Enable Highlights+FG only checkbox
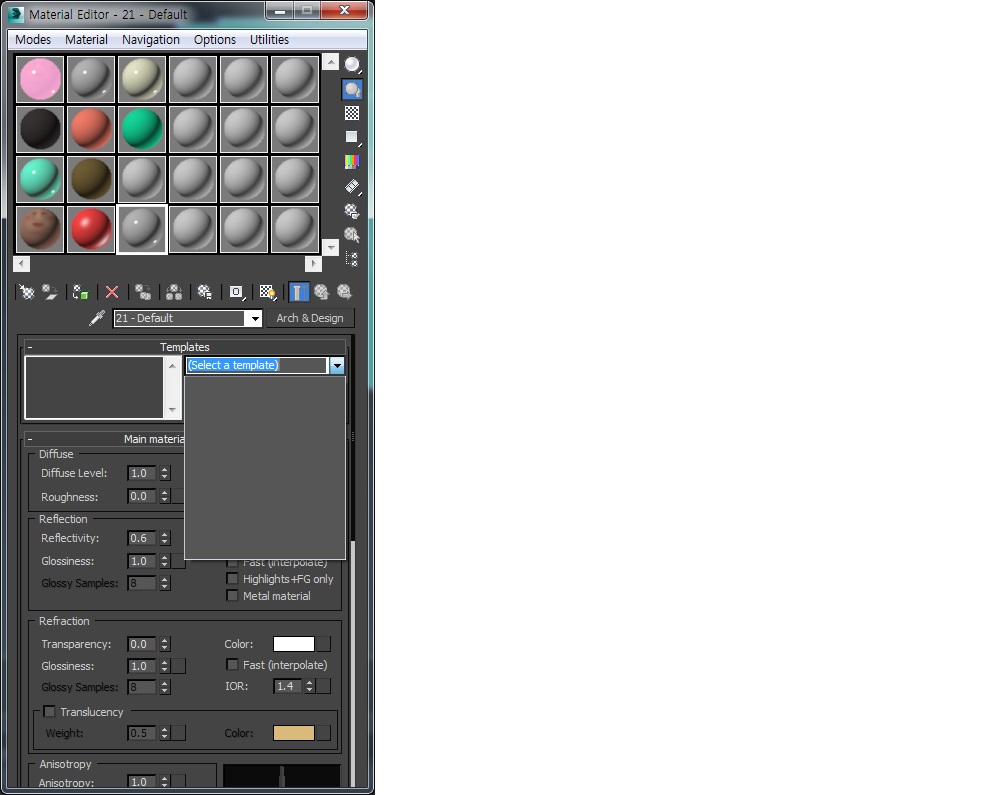The height and width of the screenshot is (795, 1008). (232, 578)
